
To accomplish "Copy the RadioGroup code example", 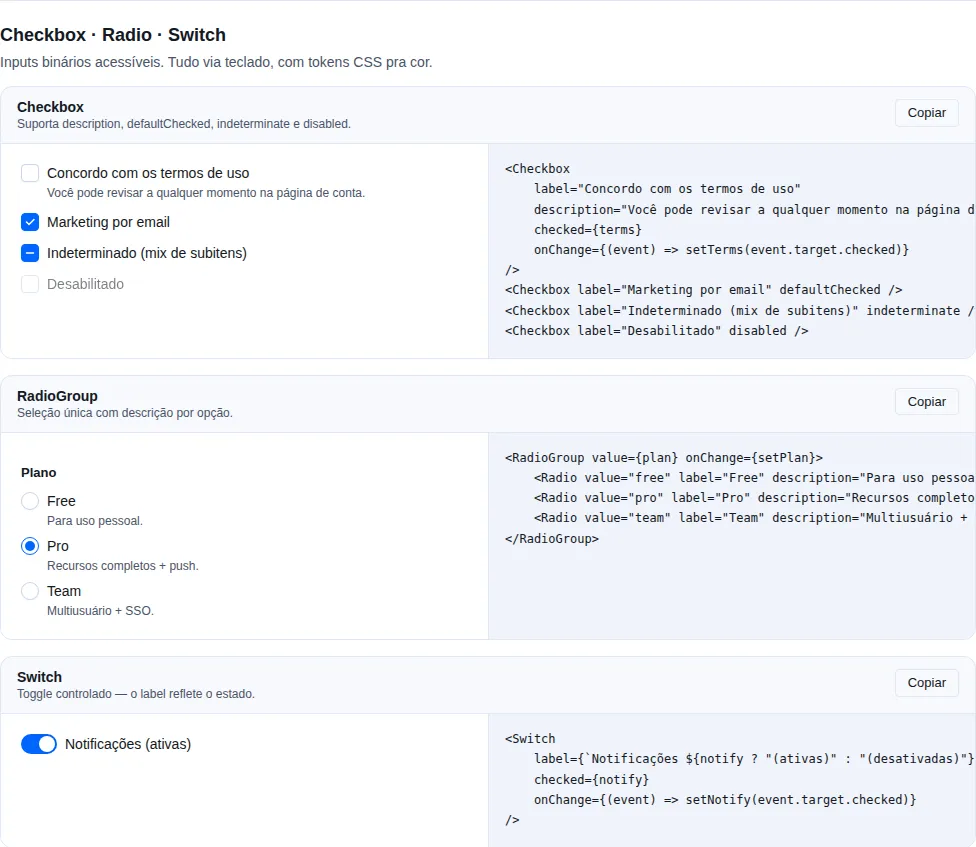I will [x=926, y=401].
